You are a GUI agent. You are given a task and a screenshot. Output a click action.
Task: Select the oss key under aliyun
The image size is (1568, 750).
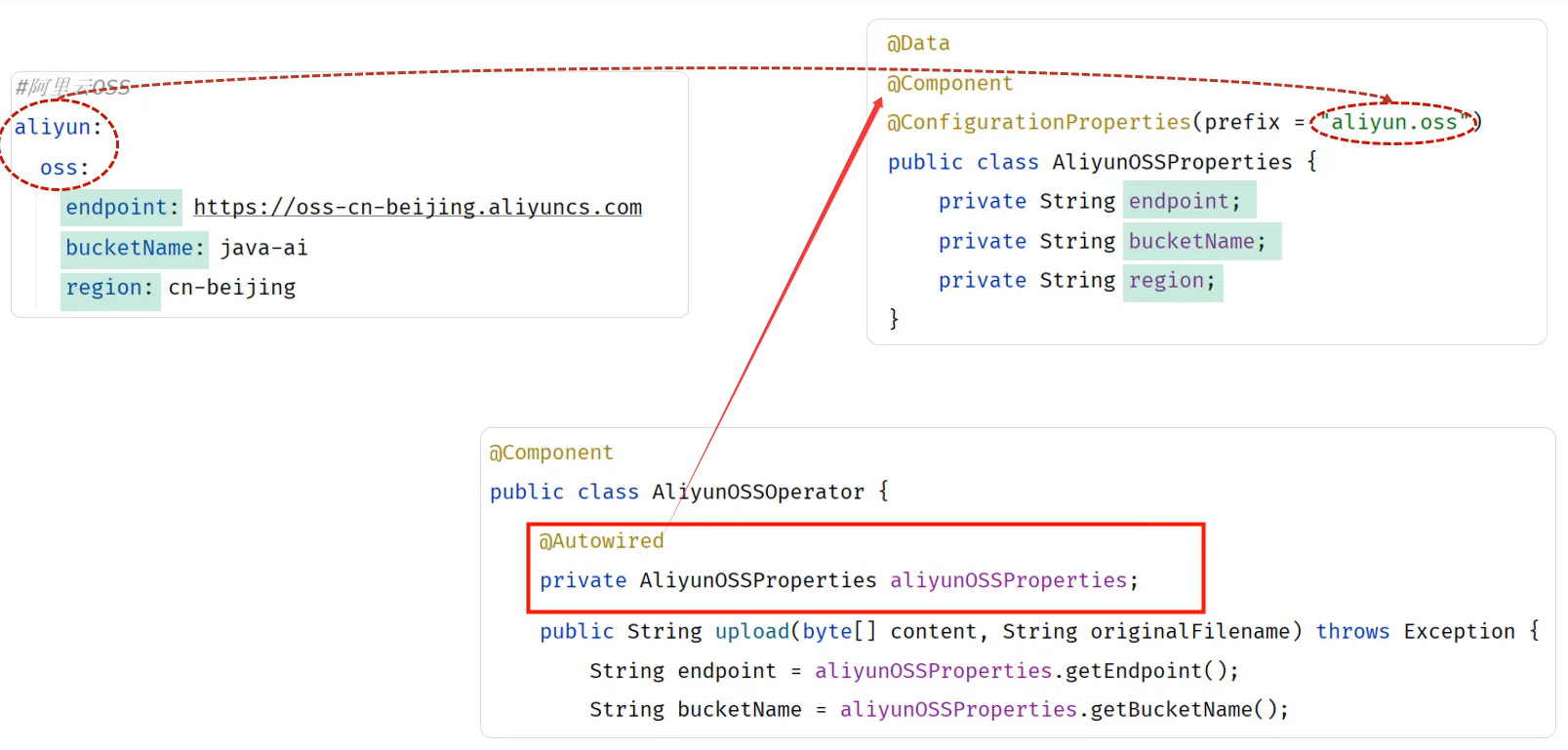coord(63,168)
